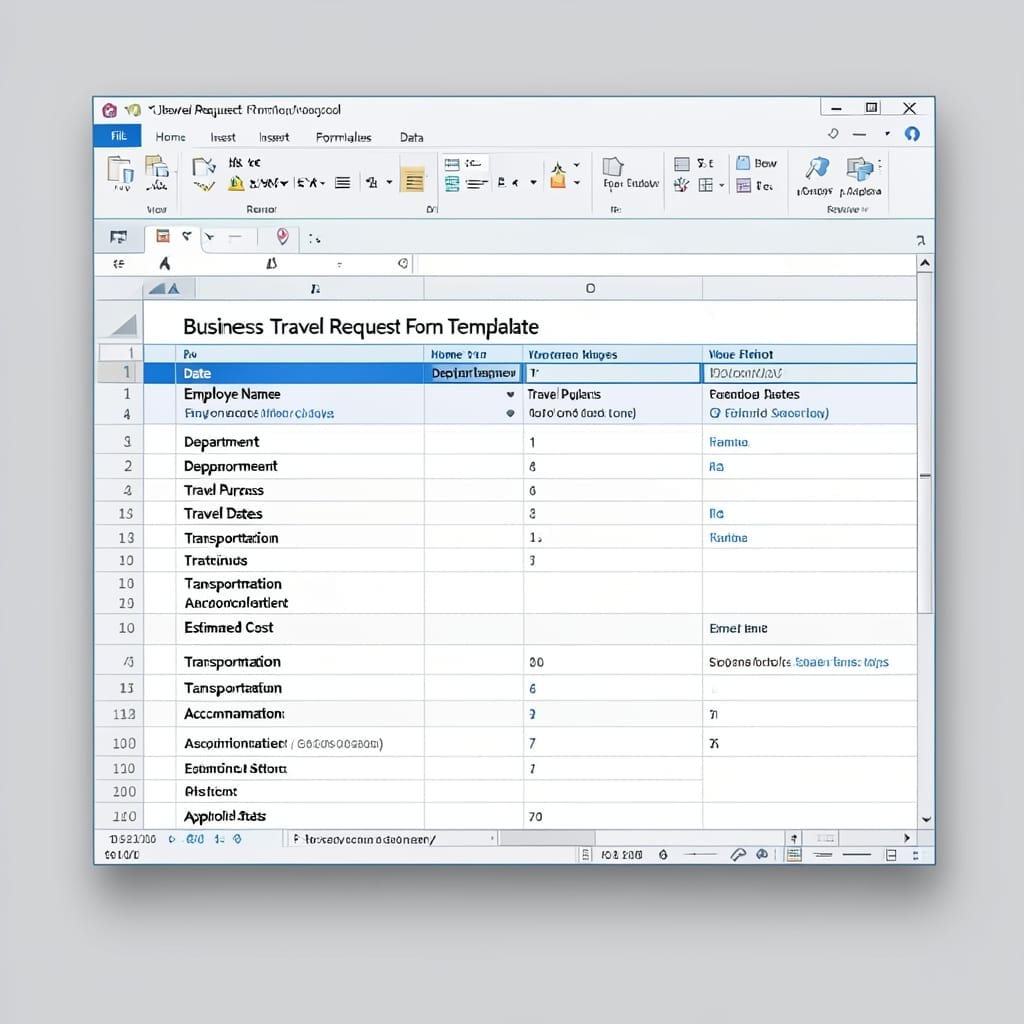Select the Date header cell
1024x1024 pixels.
(300, 374)
